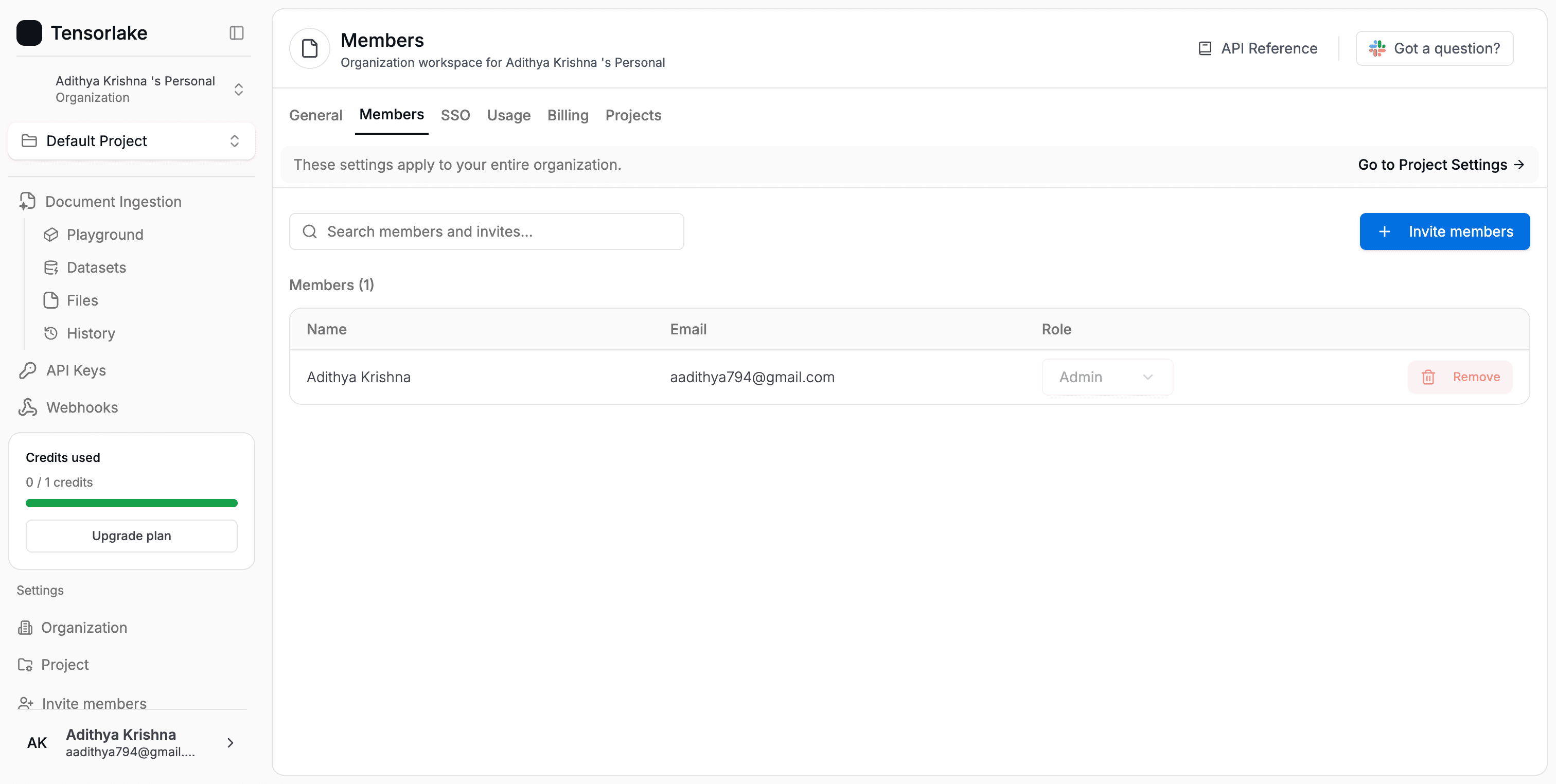This screenshot has height=784, width=1556.
Task: Click the API Reference book icon
Action: pyautogui.click(x=1205, y=48)
